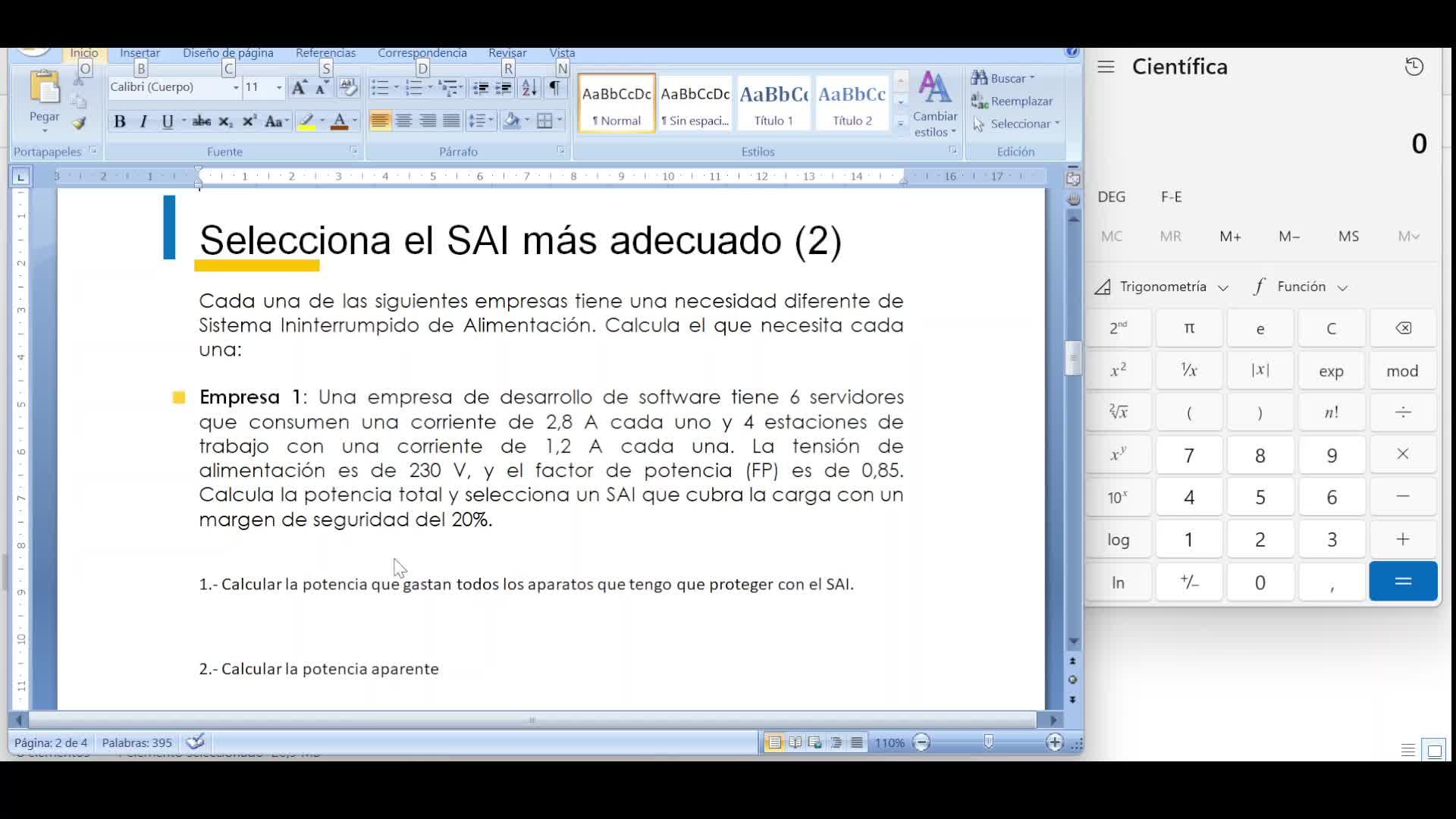Show paragraph marks with pilcrow icon

[556, 88]
